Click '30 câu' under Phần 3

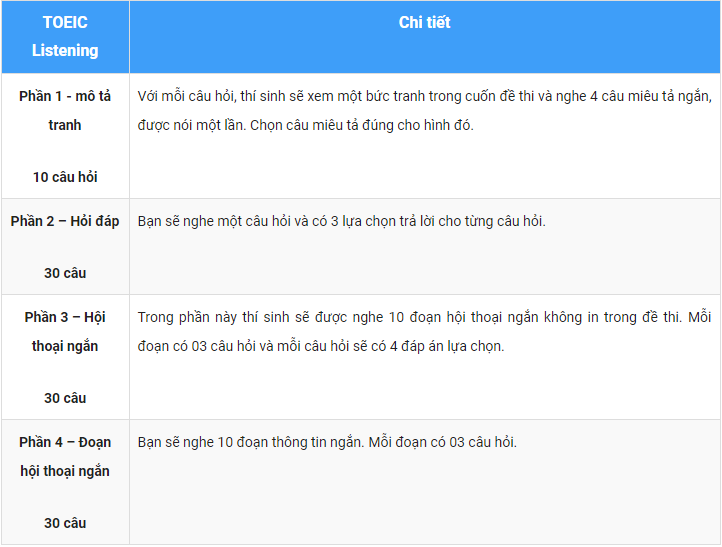tap(65, 398)
